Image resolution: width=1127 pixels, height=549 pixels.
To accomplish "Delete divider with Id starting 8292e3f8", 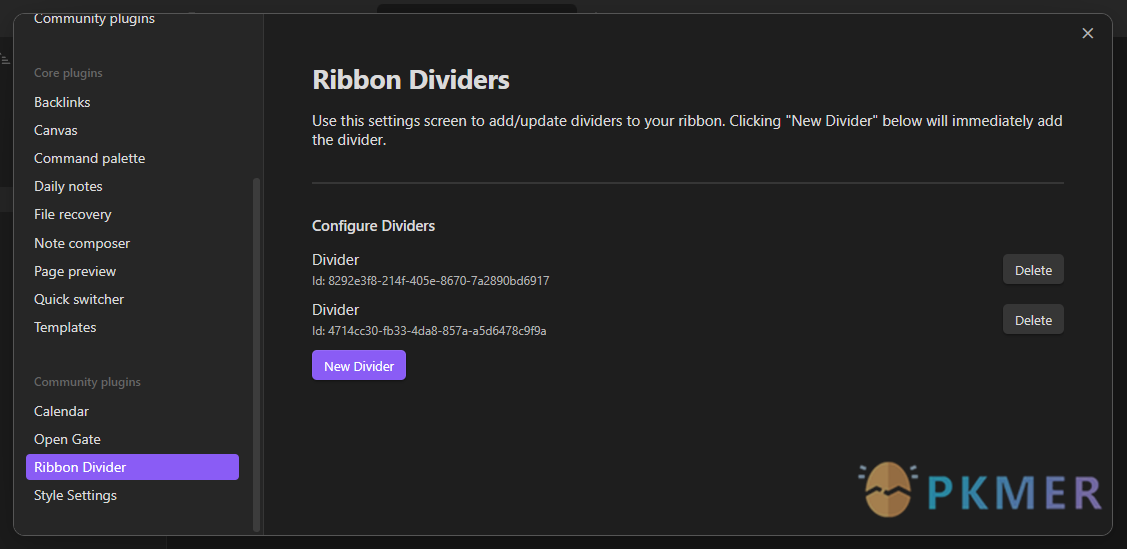I will click(1033, 269).
